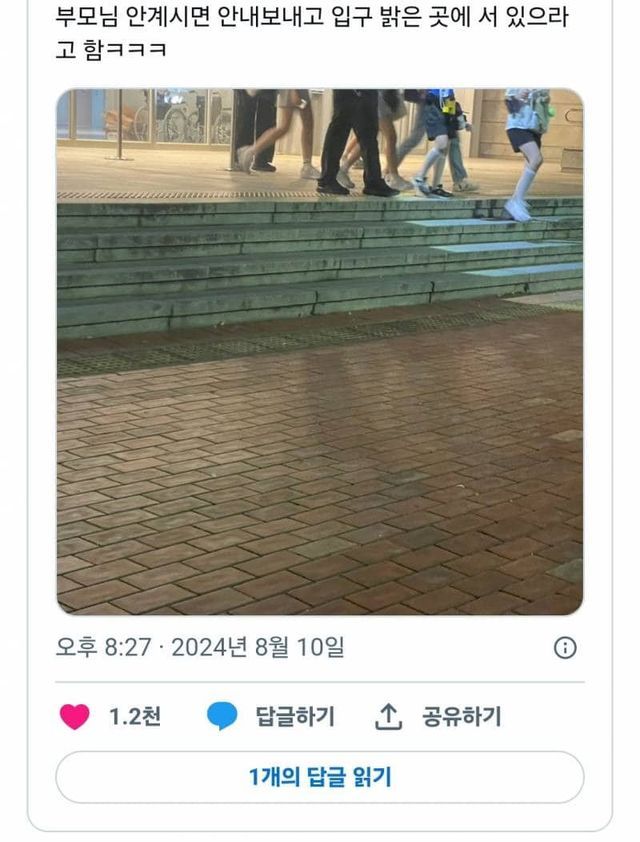Open the 1.2천 likes count
The height and width of the screenshot is (842, 640).
pos(135,716)
